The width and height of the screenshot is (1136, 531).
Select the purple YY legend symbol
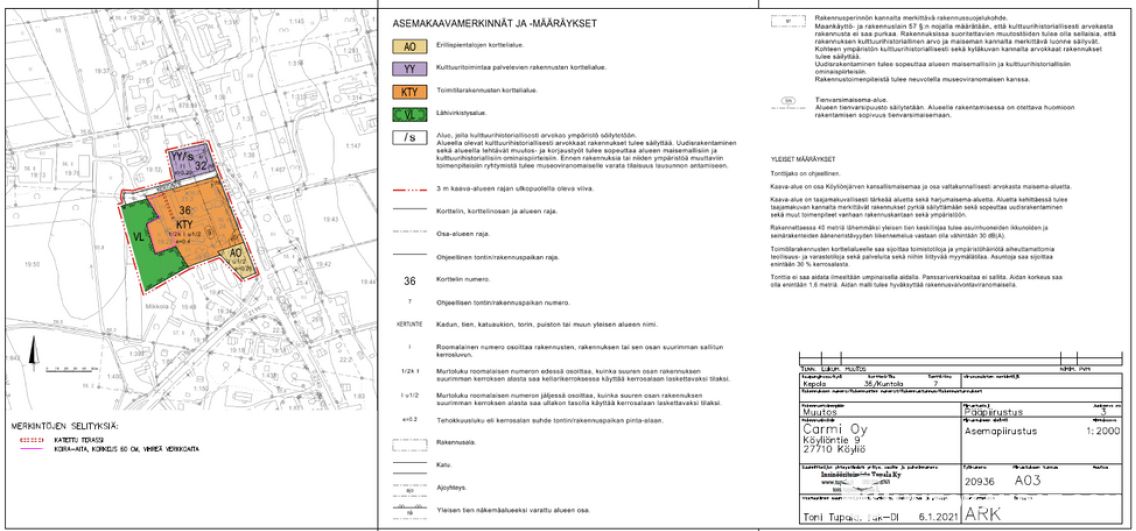(408, 69)
